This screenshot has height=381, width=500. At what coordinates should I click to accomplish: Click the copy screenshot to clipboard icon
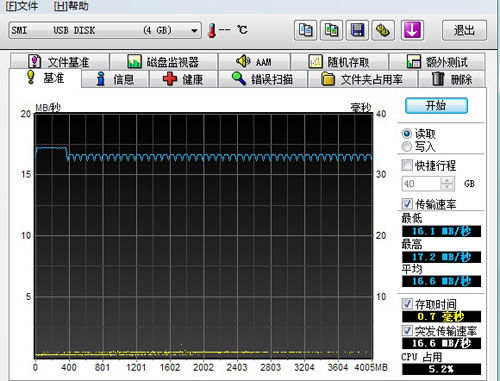(x=331, y=30)
